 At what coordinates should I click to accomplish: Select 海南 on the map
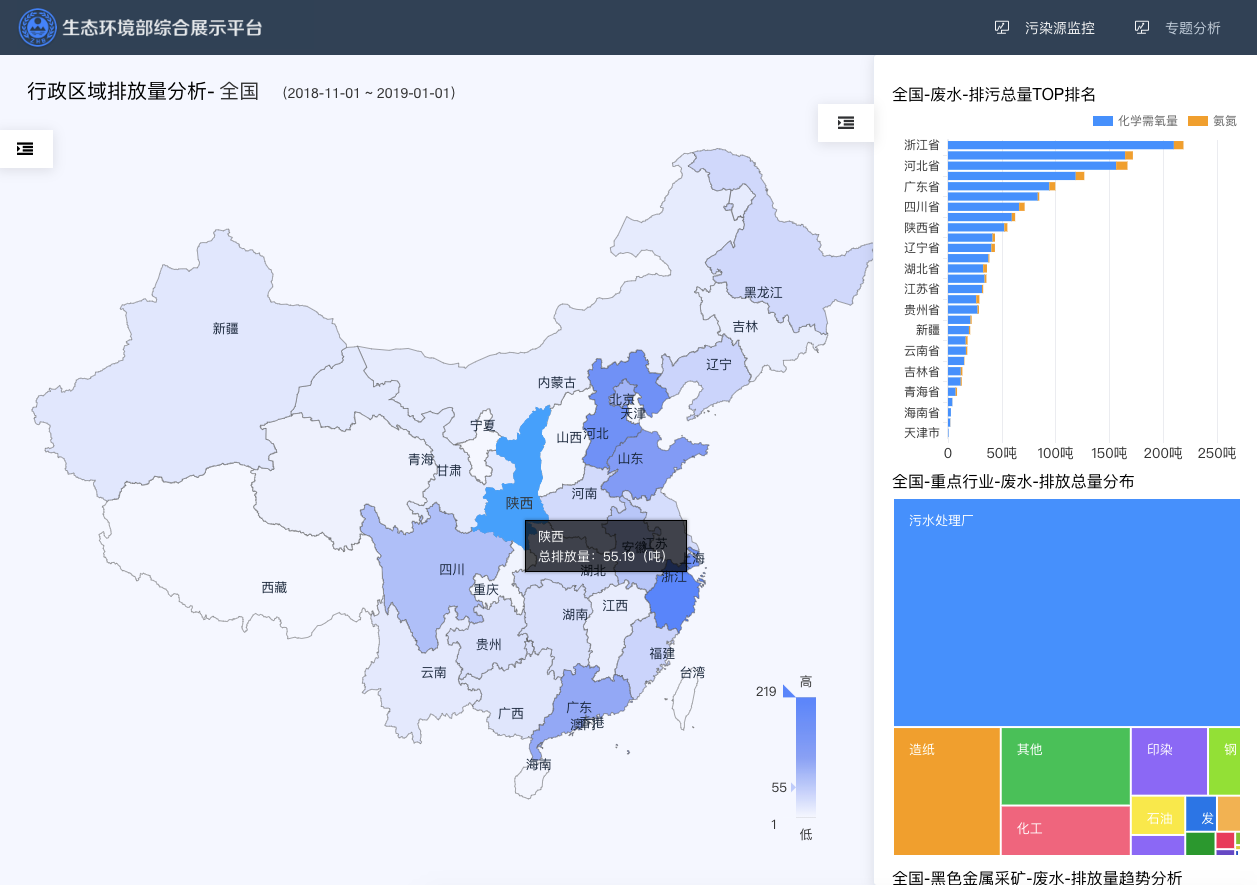point(539,765)
